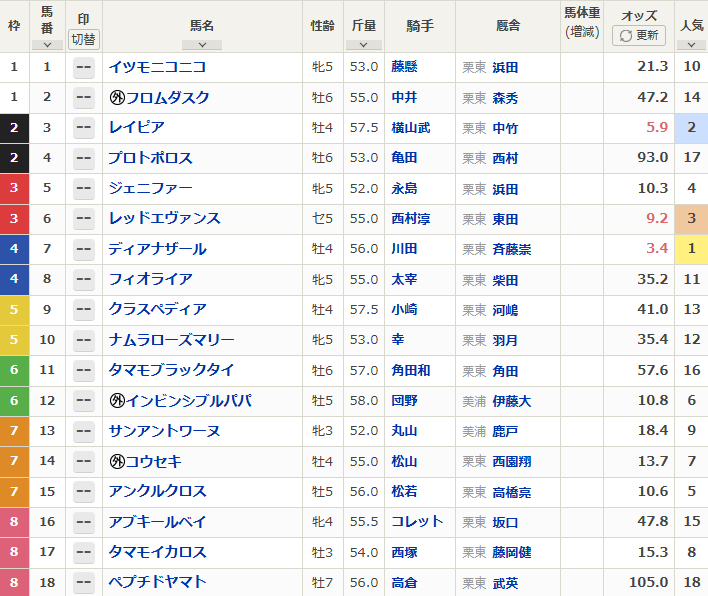Open mark selector for レッドエヴァンス
This screenshot has height=596, width=708.
point(84,219)
